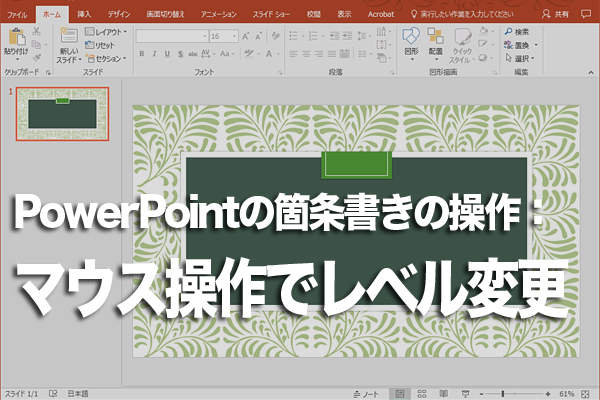Click the 貼り付け paste icon

click(16, 37)
